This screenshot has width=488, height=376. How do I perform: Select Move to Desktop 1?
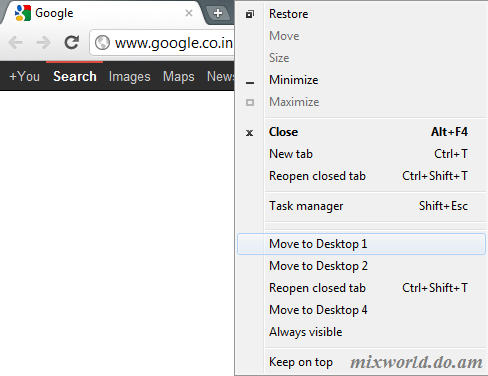pyautogui.click(x=361, y=244)
